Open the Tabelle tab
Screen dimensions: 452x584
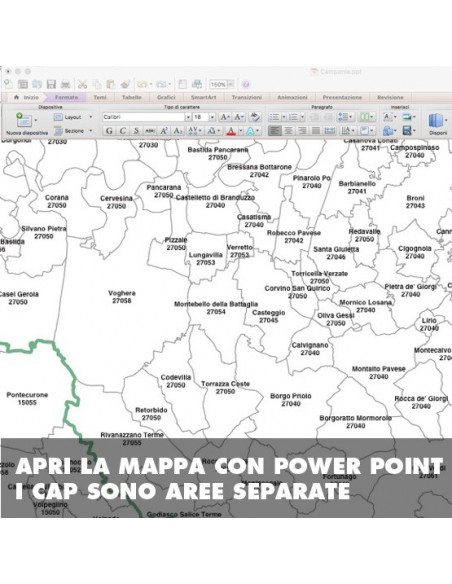131,97
